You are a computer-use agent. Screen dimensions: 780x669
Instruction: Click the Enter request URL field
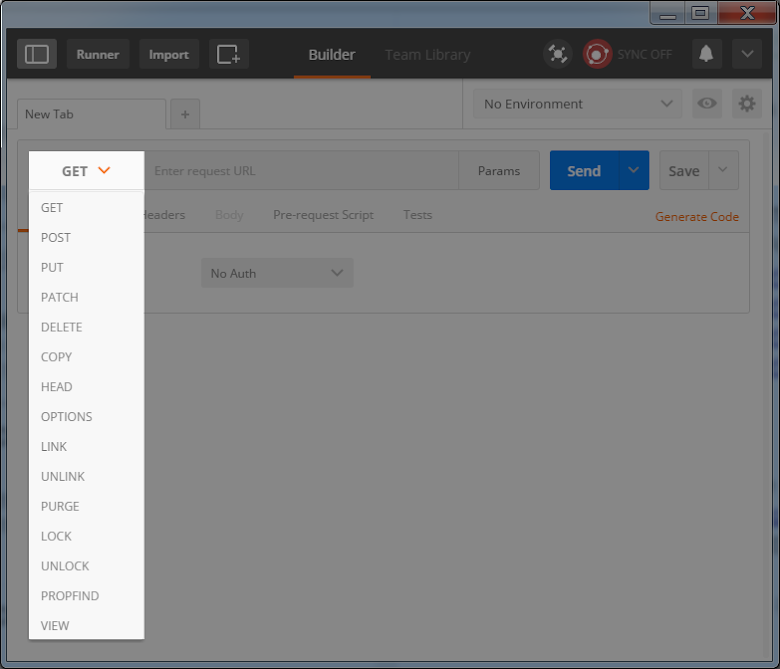(301, 170)
